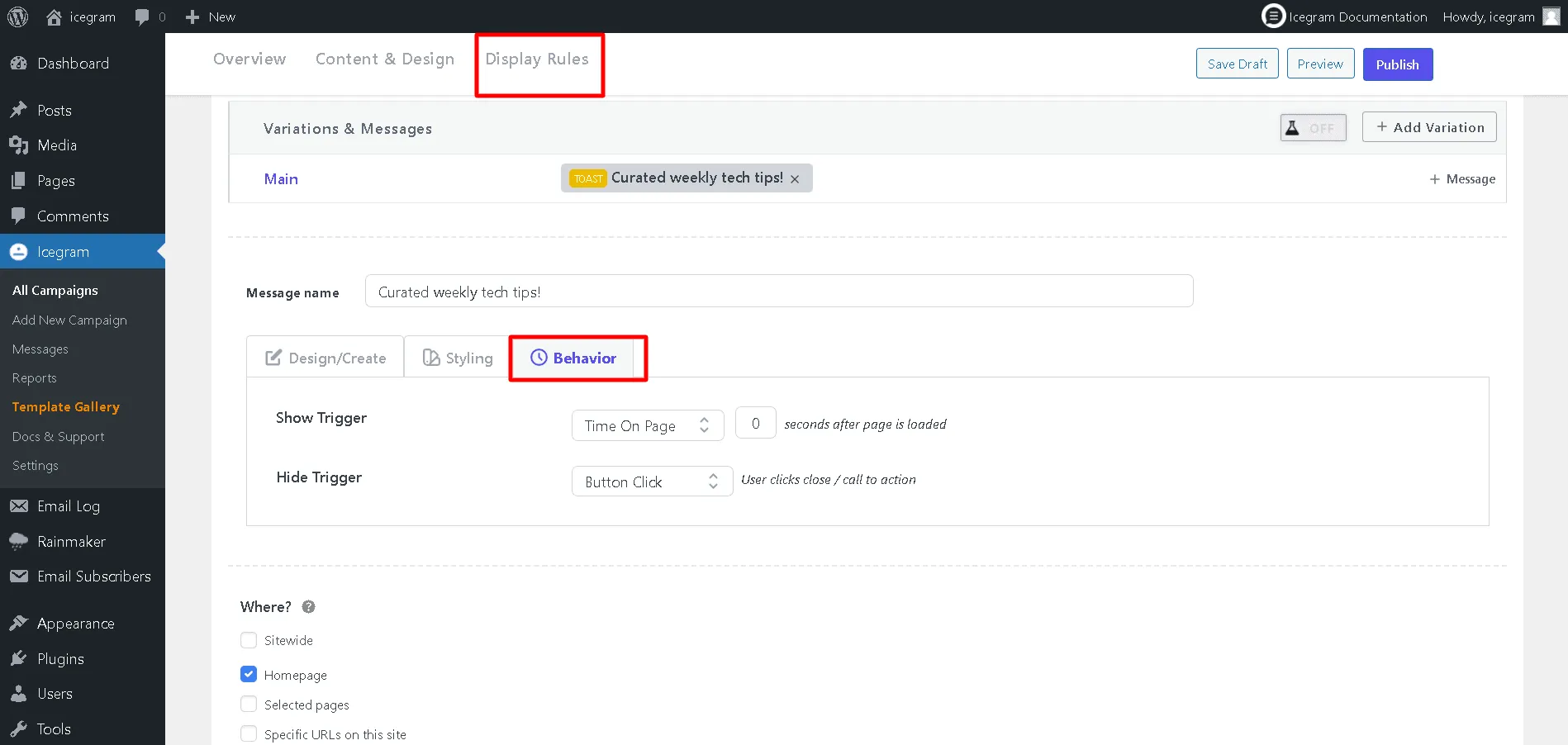1568x745 pixels.
Task: Click the Email Log envelope icon
Action: [x=19, y=506]
